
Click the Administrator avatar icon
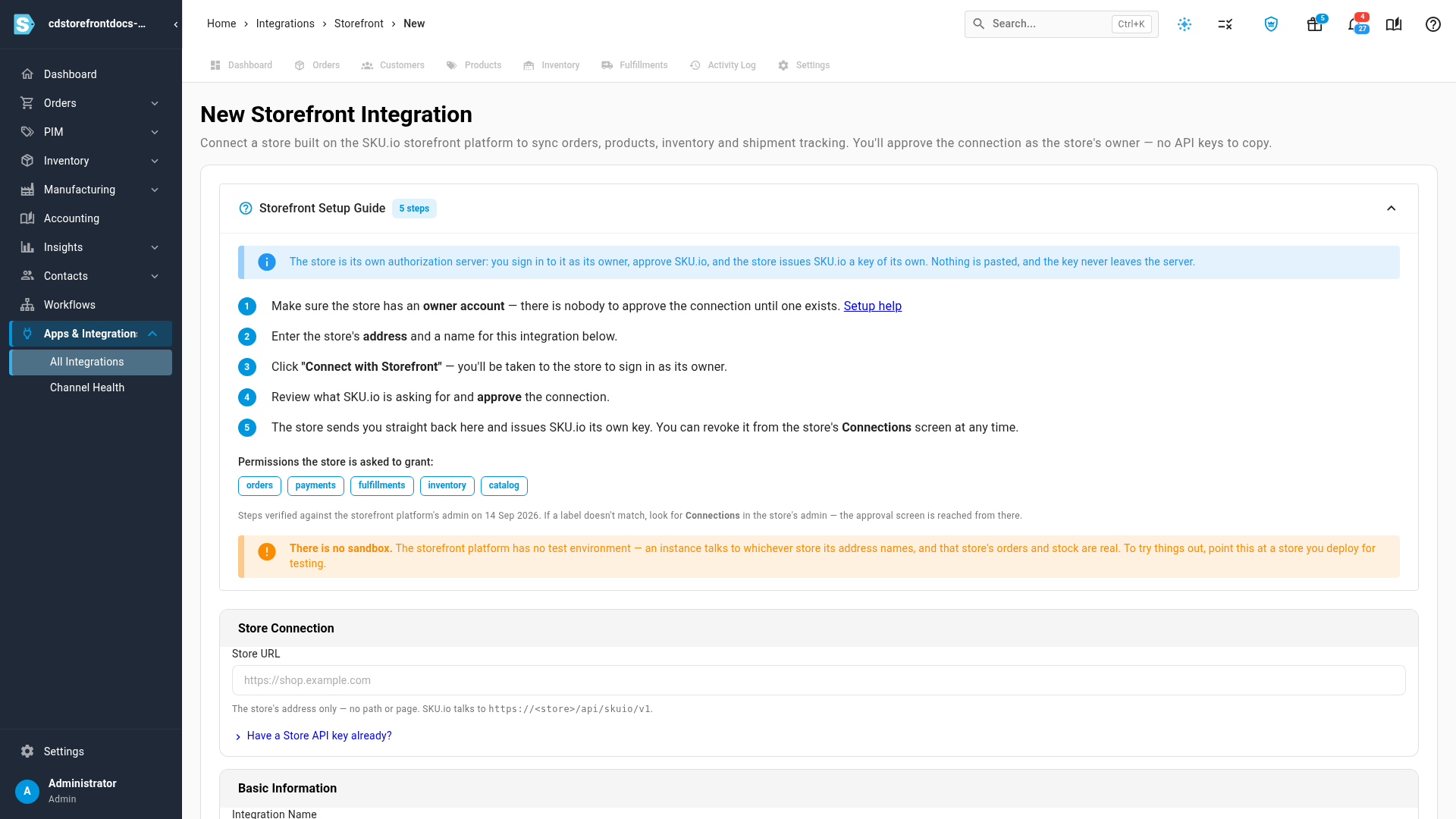(x=27, y=791)
